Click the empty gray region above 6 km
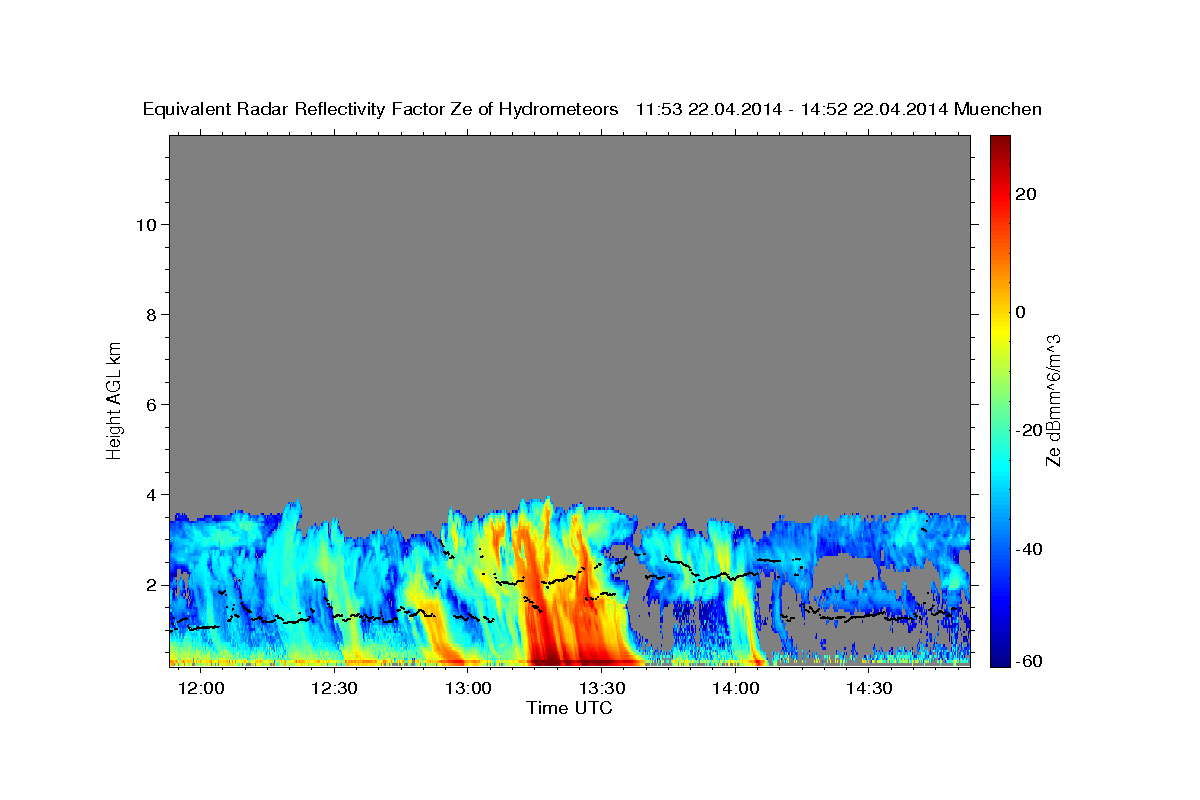This screenshot has height=800, width=1200. tap(569, 270)
